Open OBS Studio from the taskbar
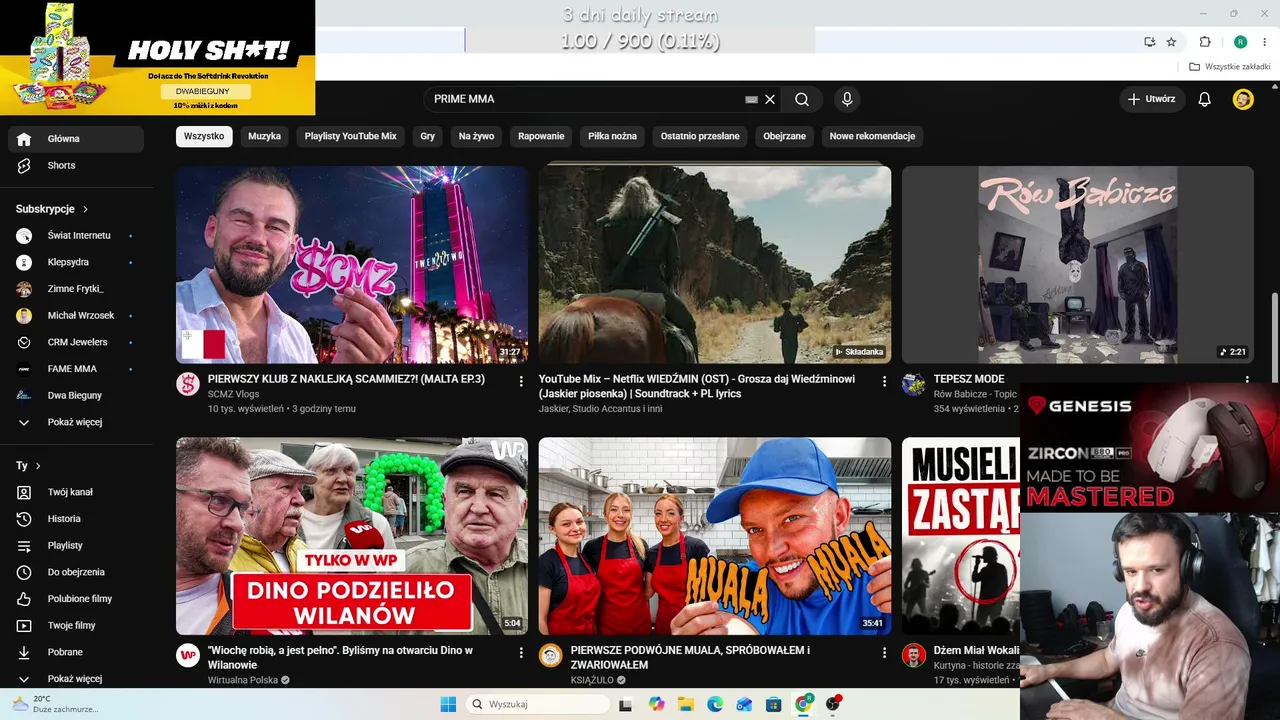 832,704
